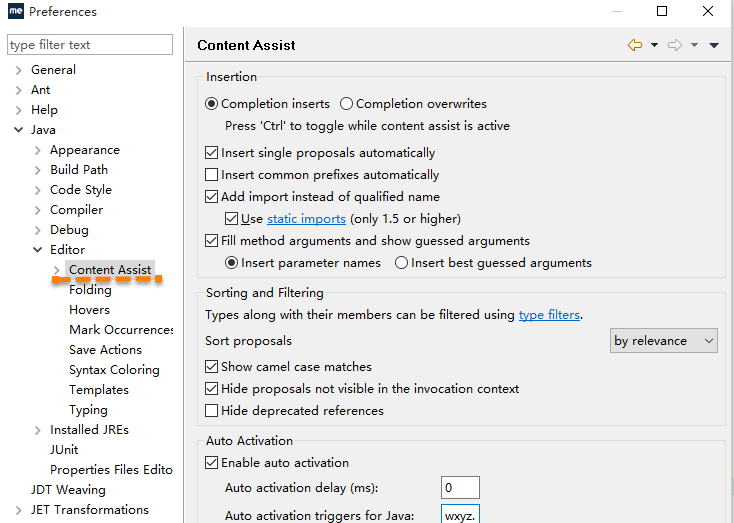Open the static imports link
The width and height of the screenshot is (734, 523).
307,219
